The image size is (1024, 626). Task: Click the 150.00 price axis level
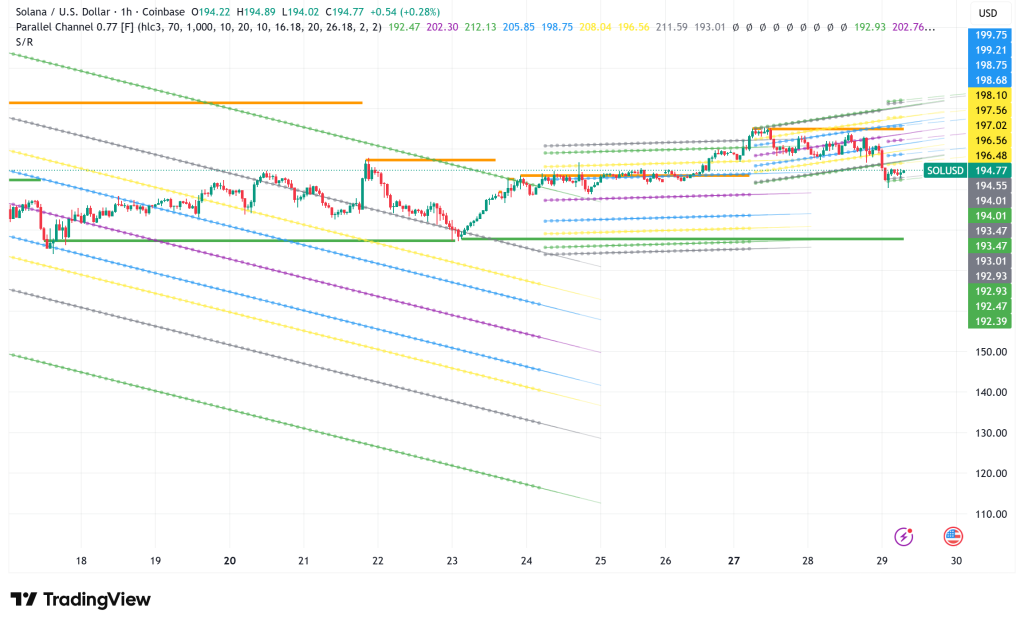pos(990,352)
